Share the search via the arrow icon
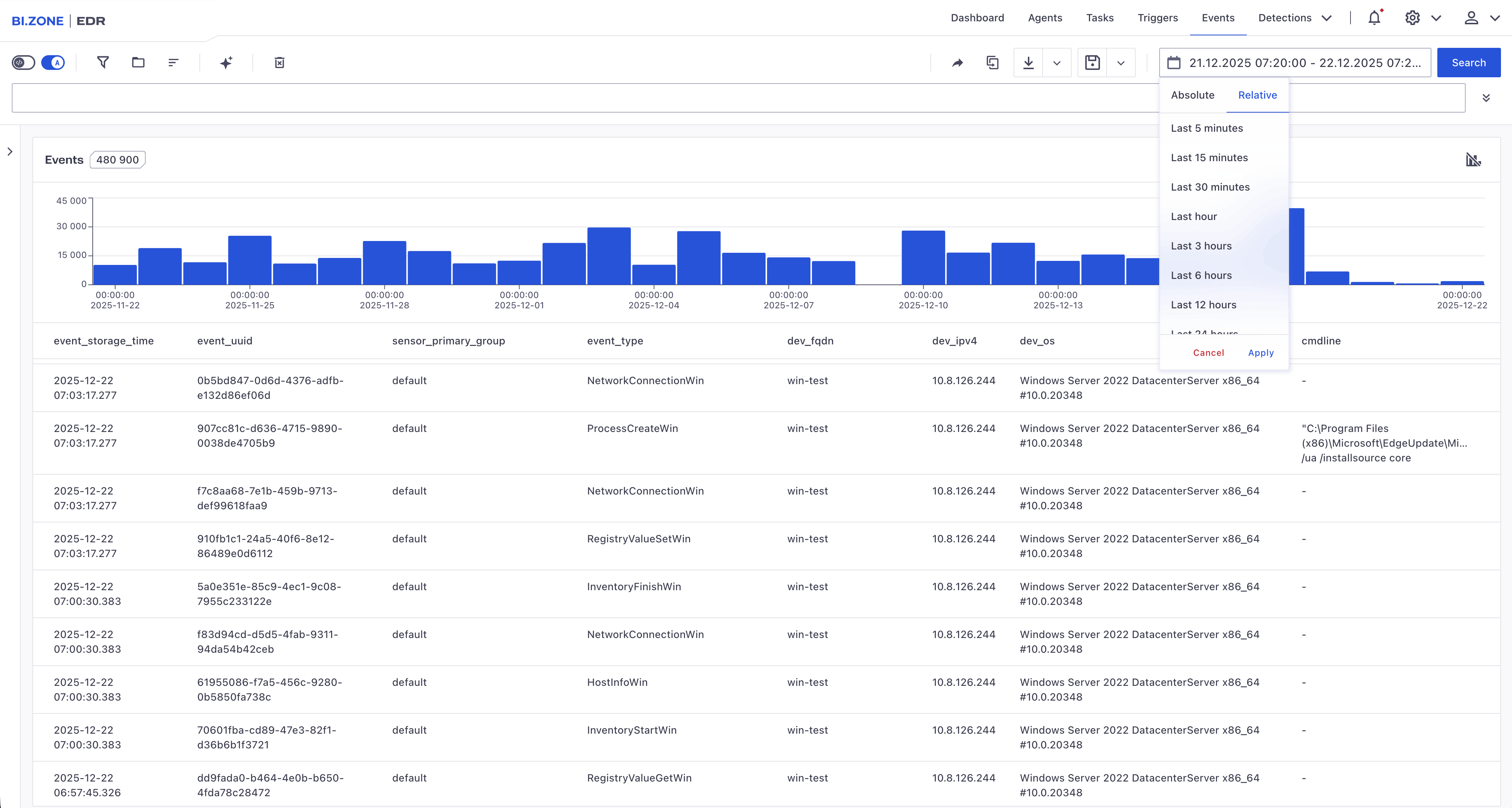The width and height of the screenshot is (1512, 808). point(957,63)
